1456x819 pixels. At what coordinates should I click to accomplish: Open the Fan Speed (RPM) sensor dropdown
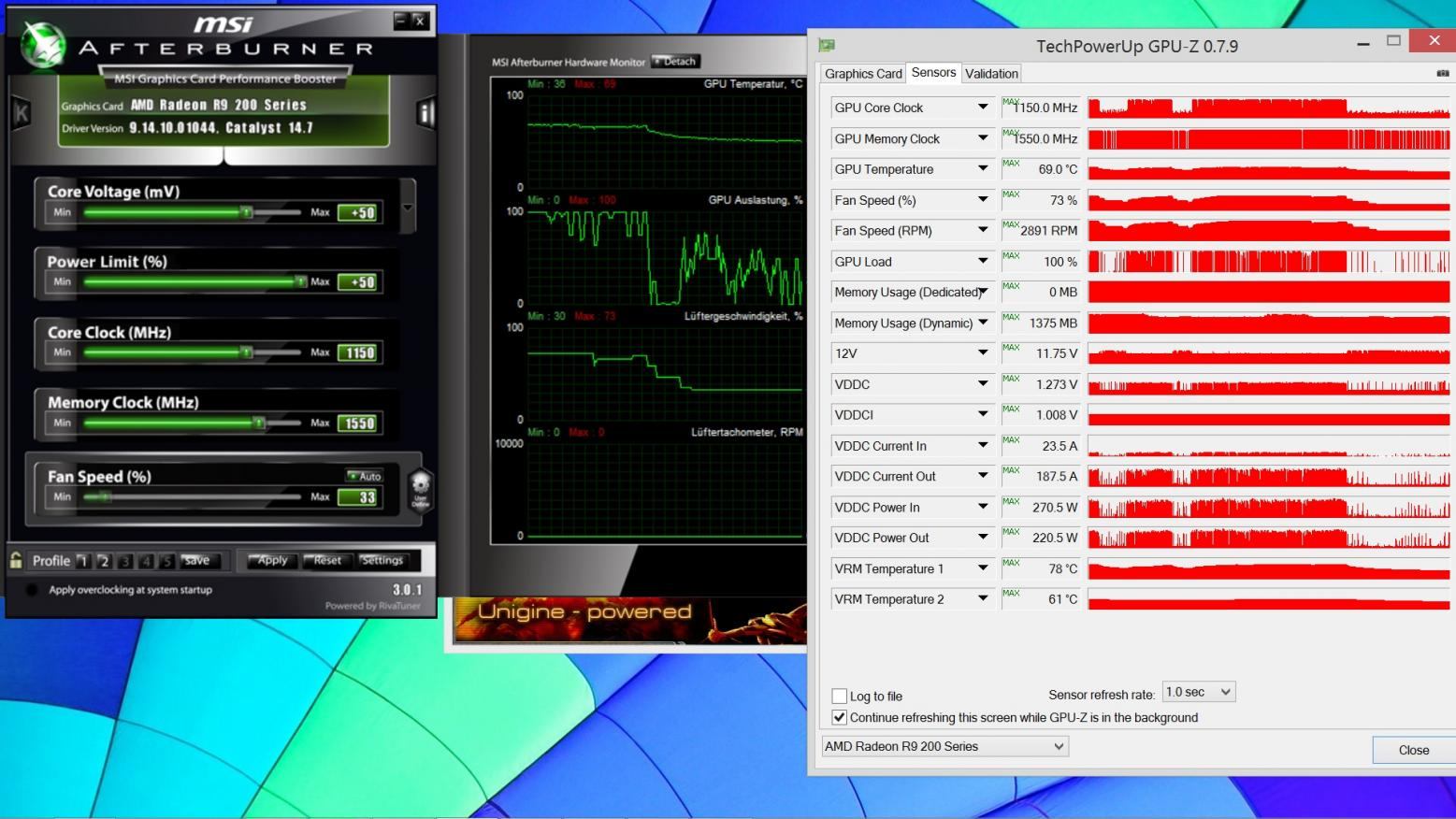(x=983, y=230)
